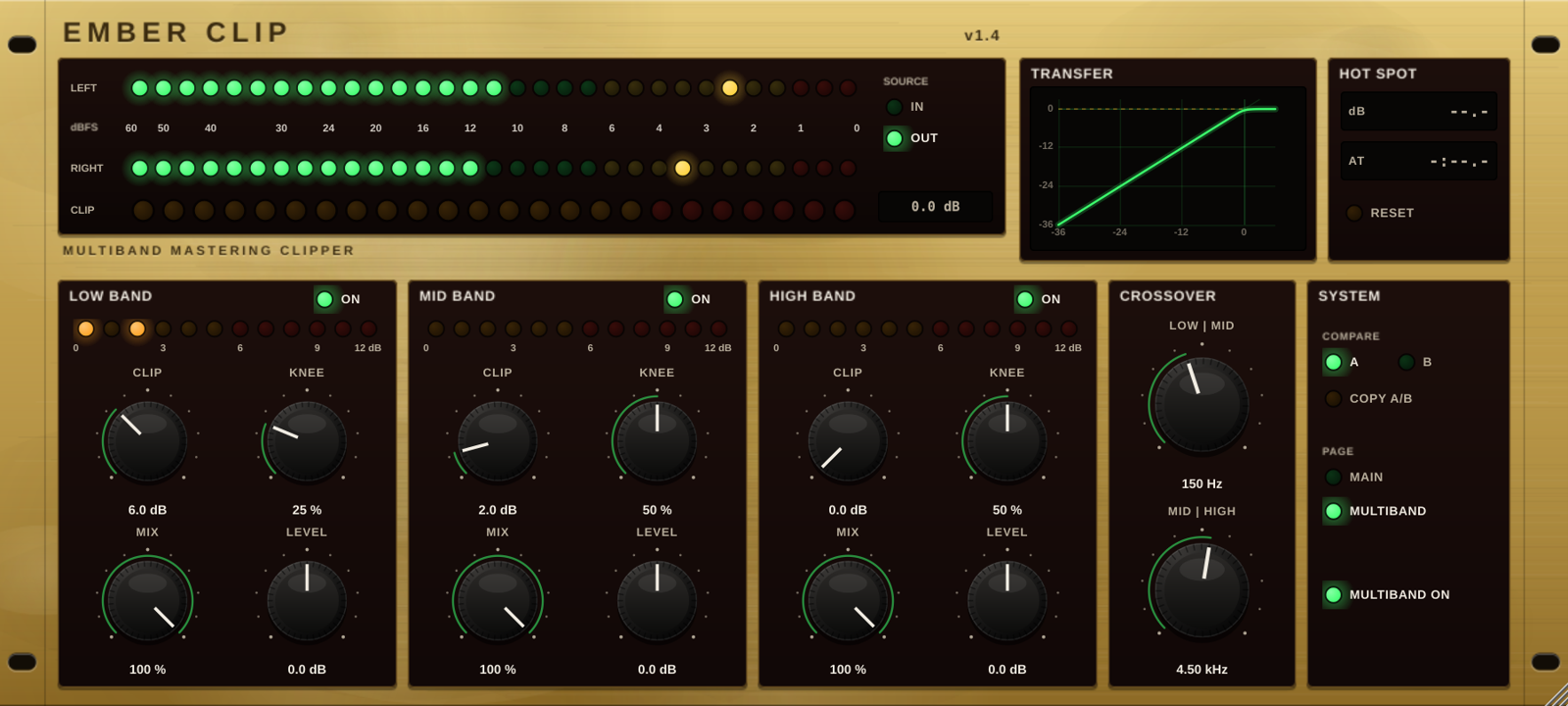Image resolution: width=1568 pixels, height=706 pixels.
Task: Click the Low Band first lit reduction LED
Action: tap(86, 328)
